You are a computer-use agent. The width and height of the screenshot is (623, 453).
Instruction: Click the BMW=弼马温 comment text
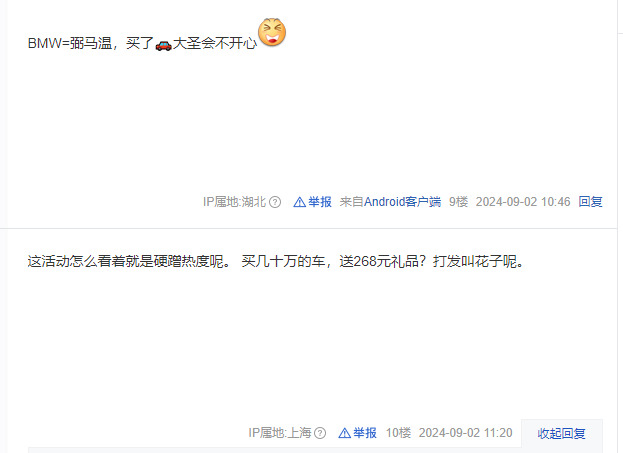[x=143, y=43]
